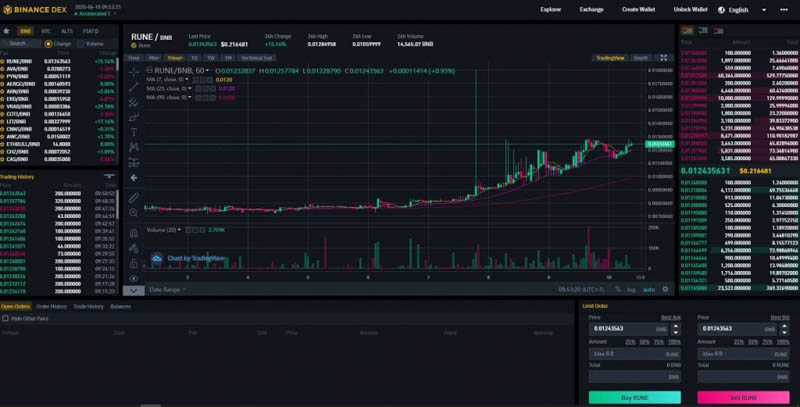The image size is (800, 407).
Task: Switch to ALTS market tab
Action: [67, 31]
